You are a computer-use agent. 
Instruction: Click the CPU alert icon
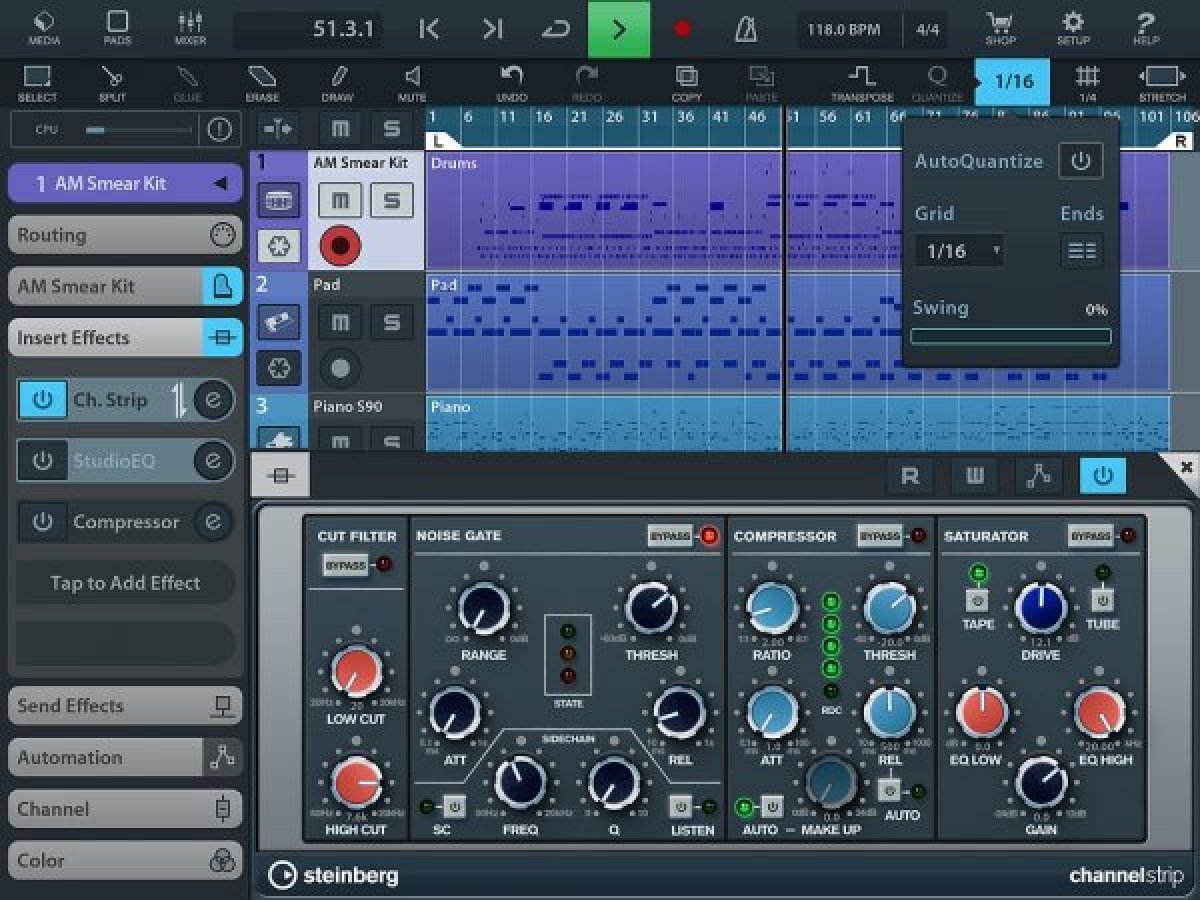coord(219,130)
